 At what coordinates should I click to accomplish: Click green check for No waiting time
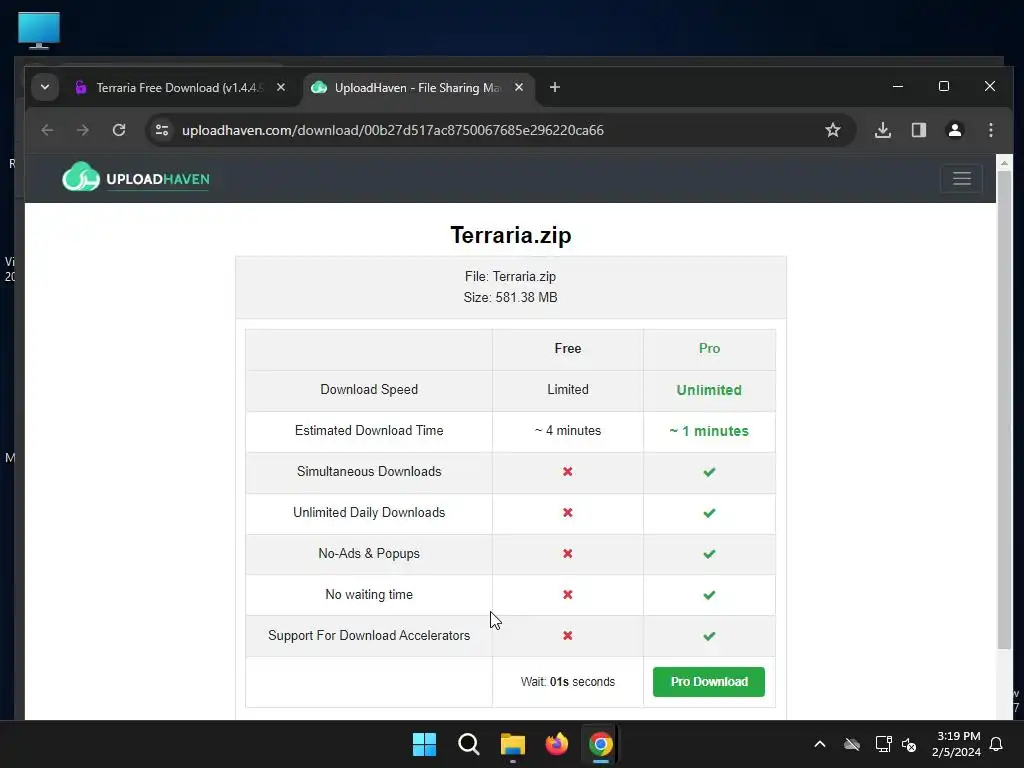(x=709, y=595)
